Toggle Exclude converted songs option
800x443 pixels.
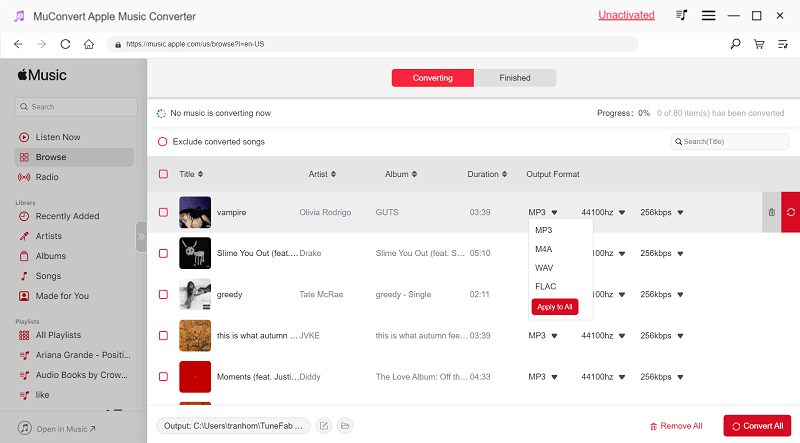[x=162, y=142]
